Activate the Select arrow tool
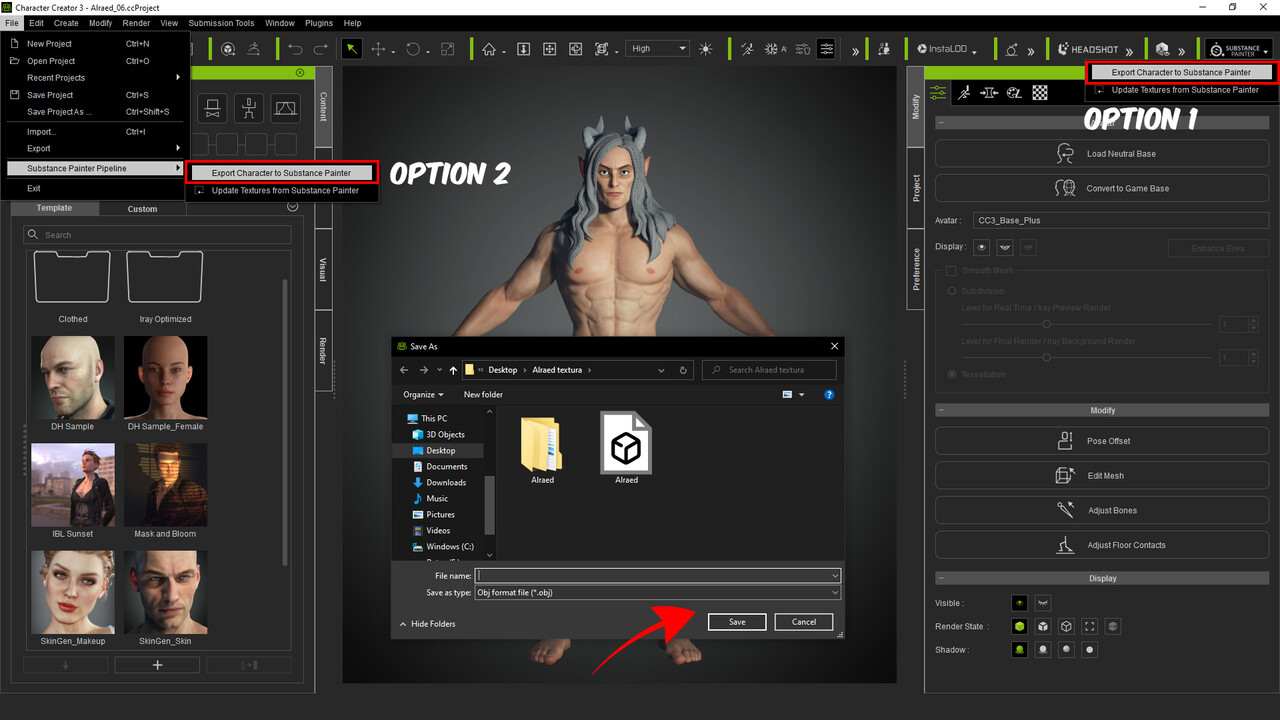The image size is (1280, 720). coord(352,49)
